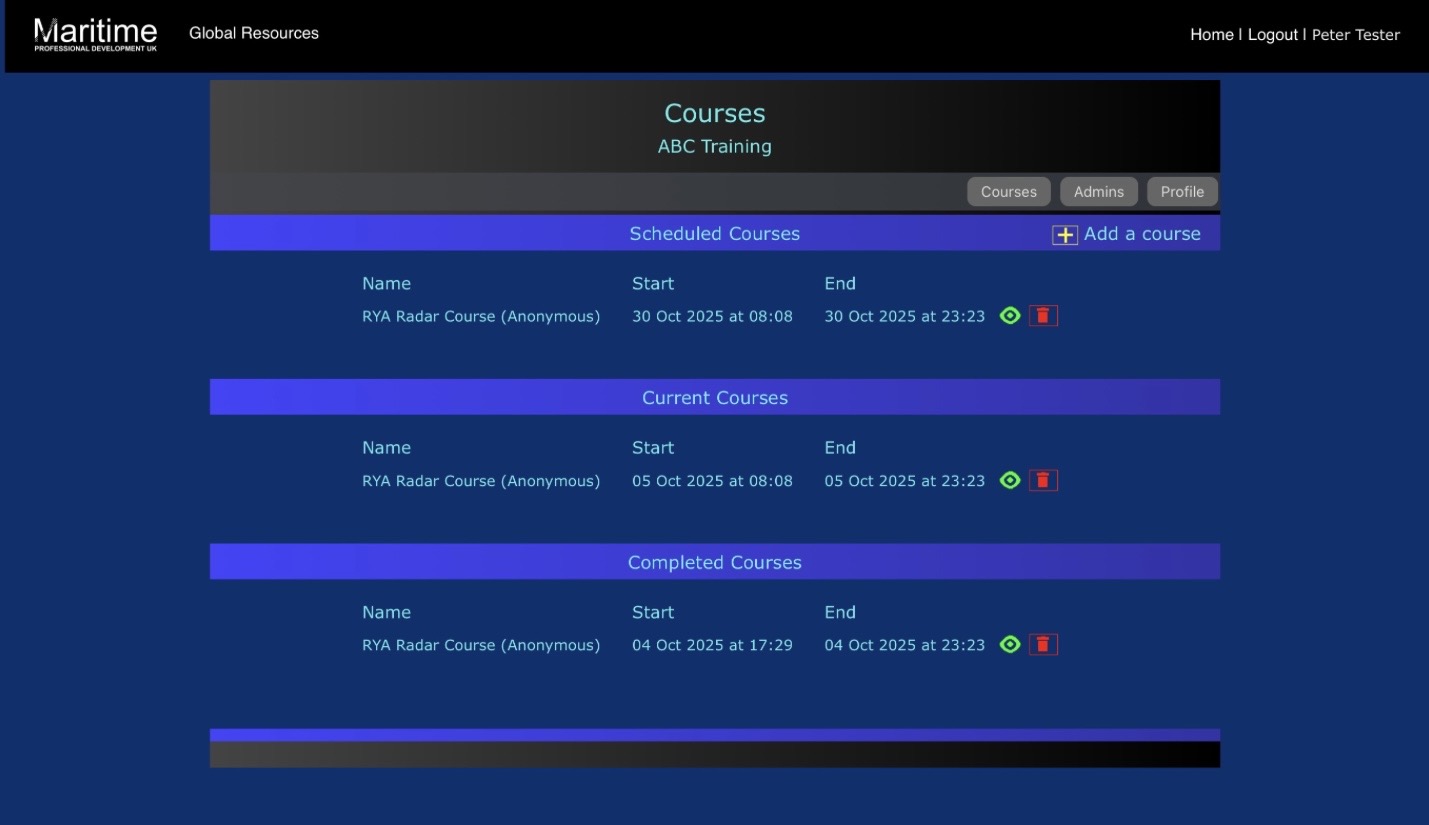Viewport: 1429px width, 825px height.
Task: Switch to the Admins tab
Action: click(x=1099, y=191)
